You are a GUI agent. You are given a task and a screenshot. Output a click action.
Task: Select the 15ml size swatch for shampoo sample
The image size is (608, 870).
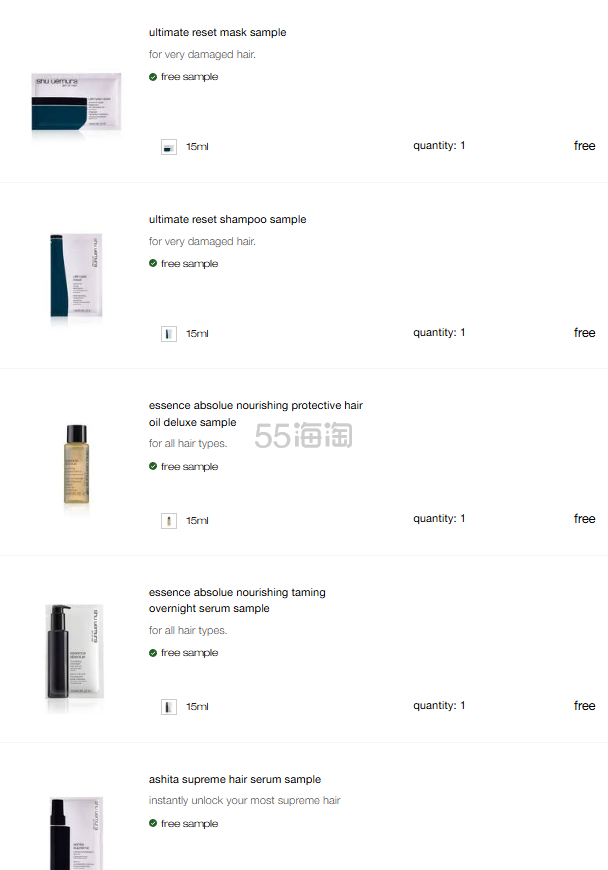click(x=169, y=334)
